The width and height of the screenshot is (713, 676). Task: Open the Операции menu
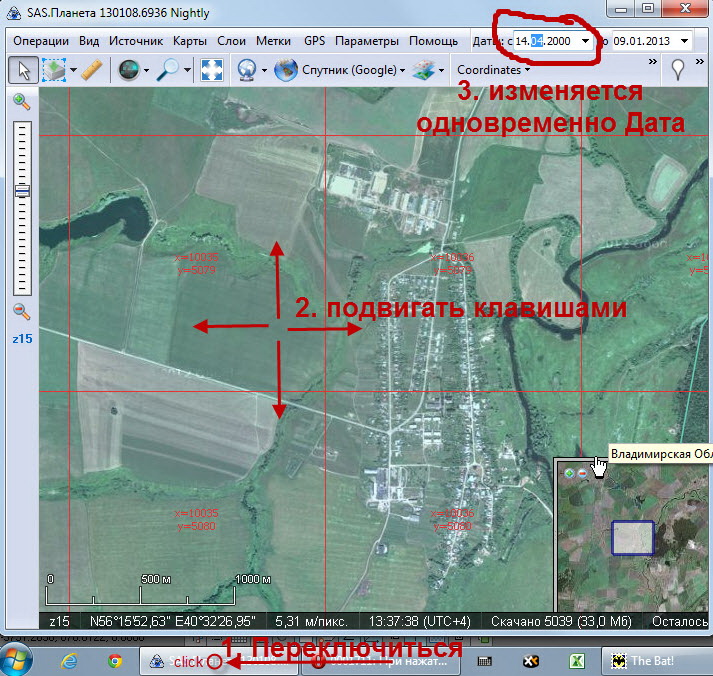pyautogui.click(x=41, y=41)
